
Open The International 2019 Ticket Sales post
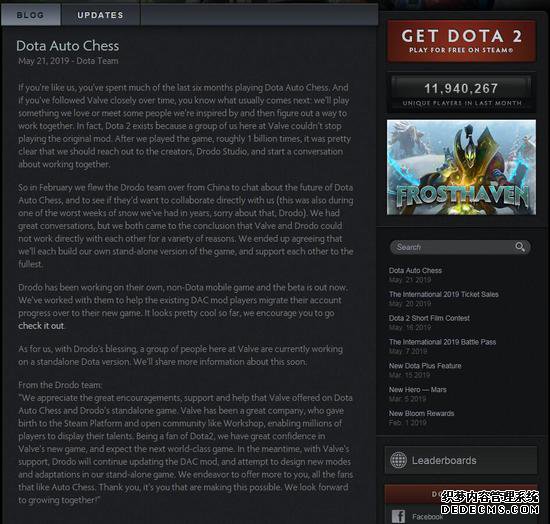click(x=443, y=294)
